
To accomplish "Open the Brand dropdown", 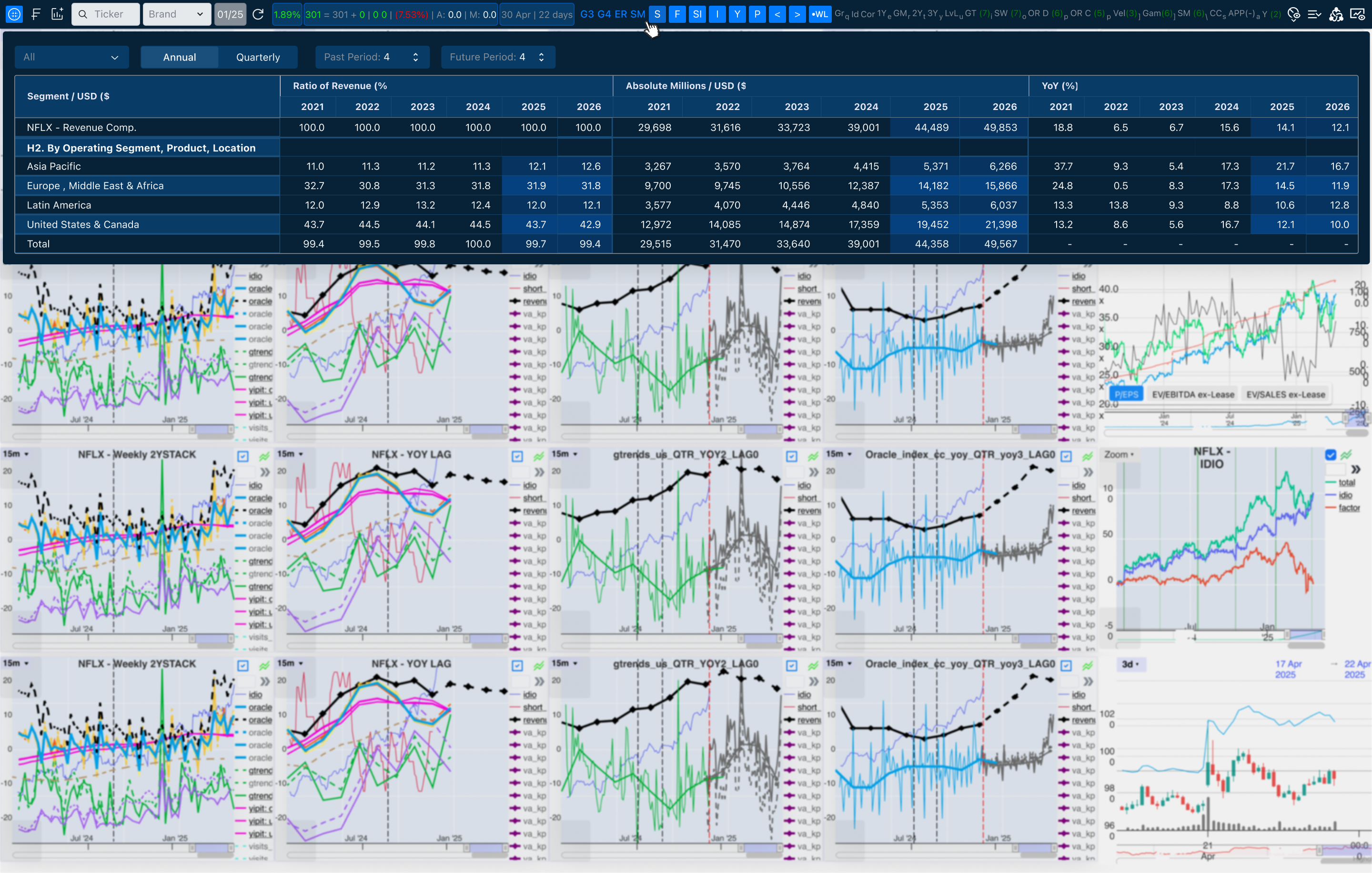I will 177,14.
